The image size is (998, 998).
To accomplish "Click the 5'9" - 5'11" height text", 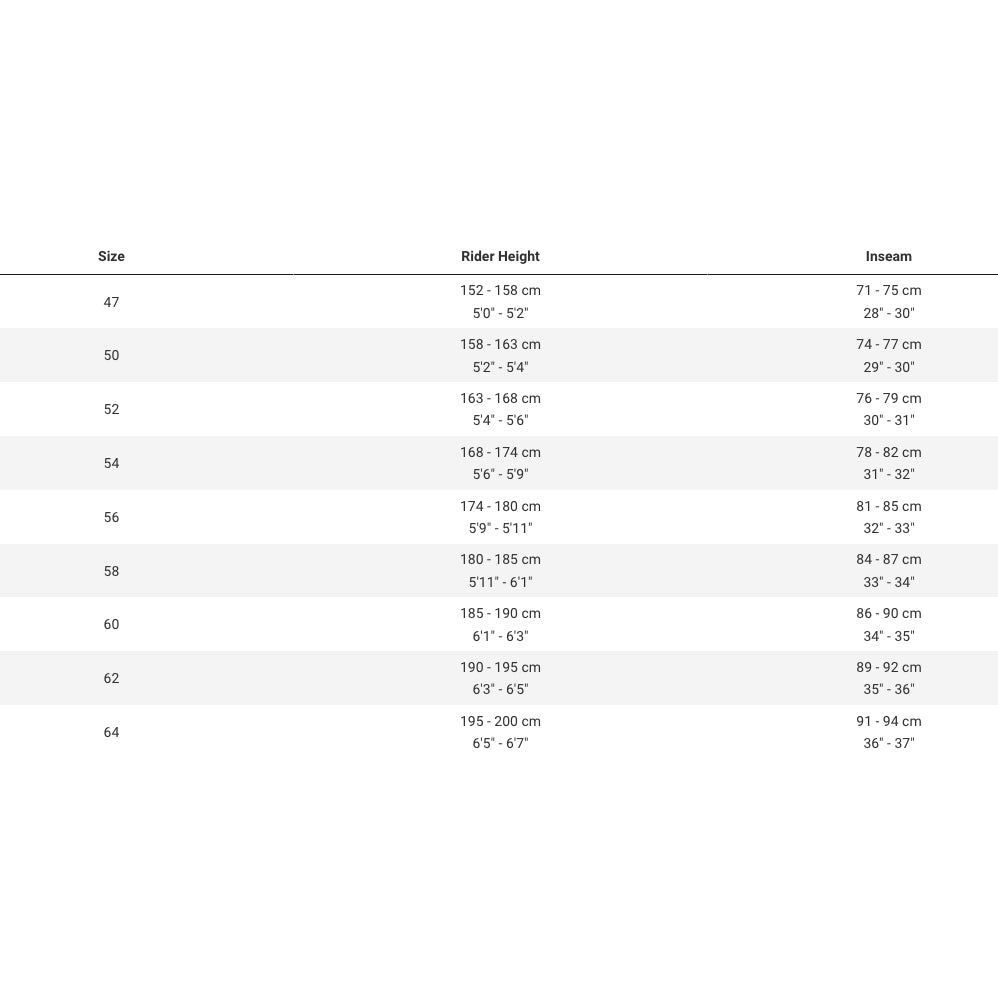I will click(500, 528).
